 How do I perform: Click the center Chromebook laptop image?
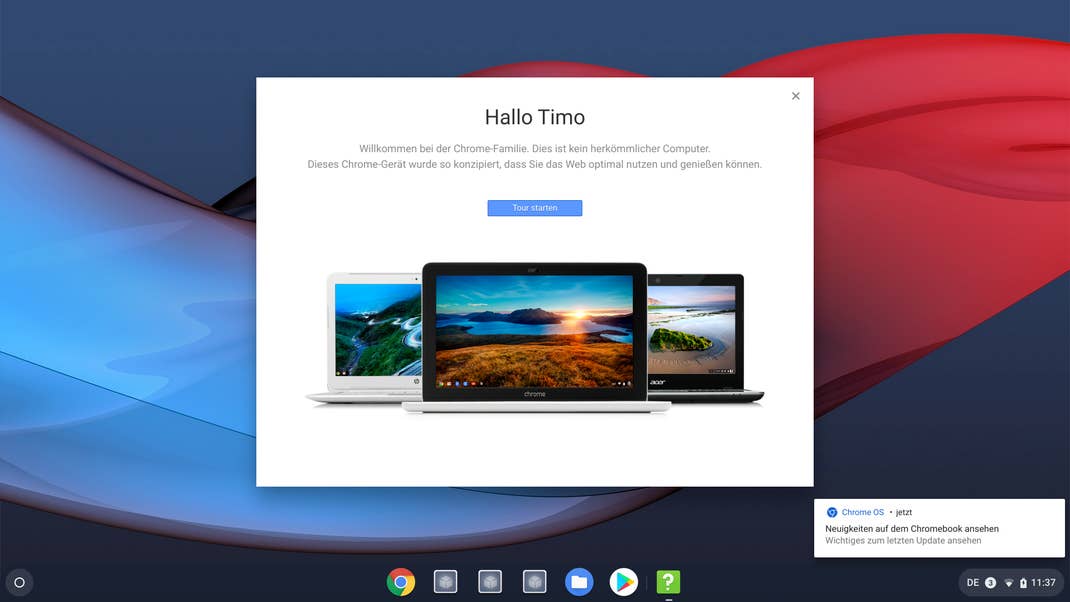535,338
